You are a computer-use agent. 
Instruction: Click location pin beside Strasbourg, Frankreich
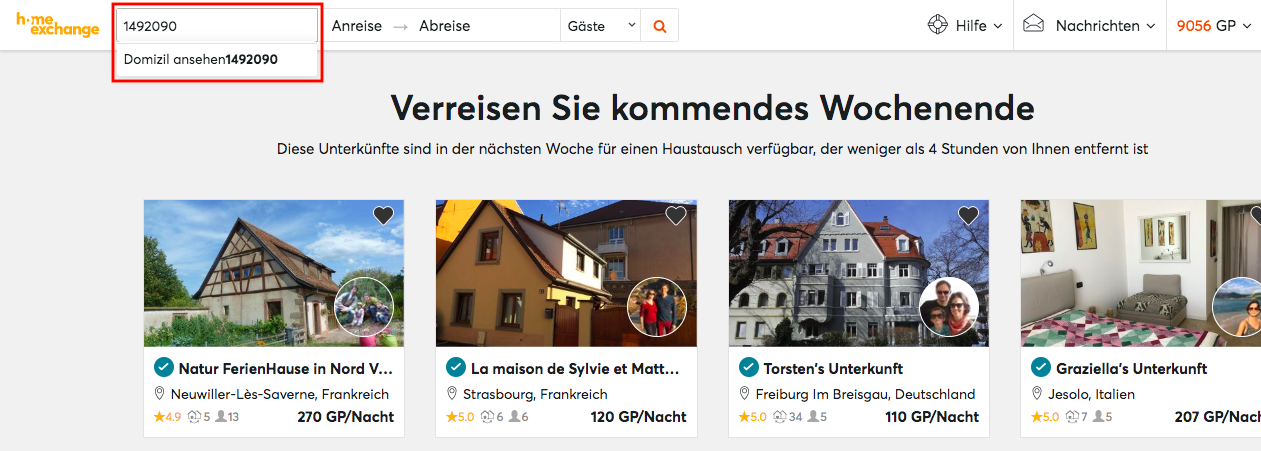[x=452, y=394]
